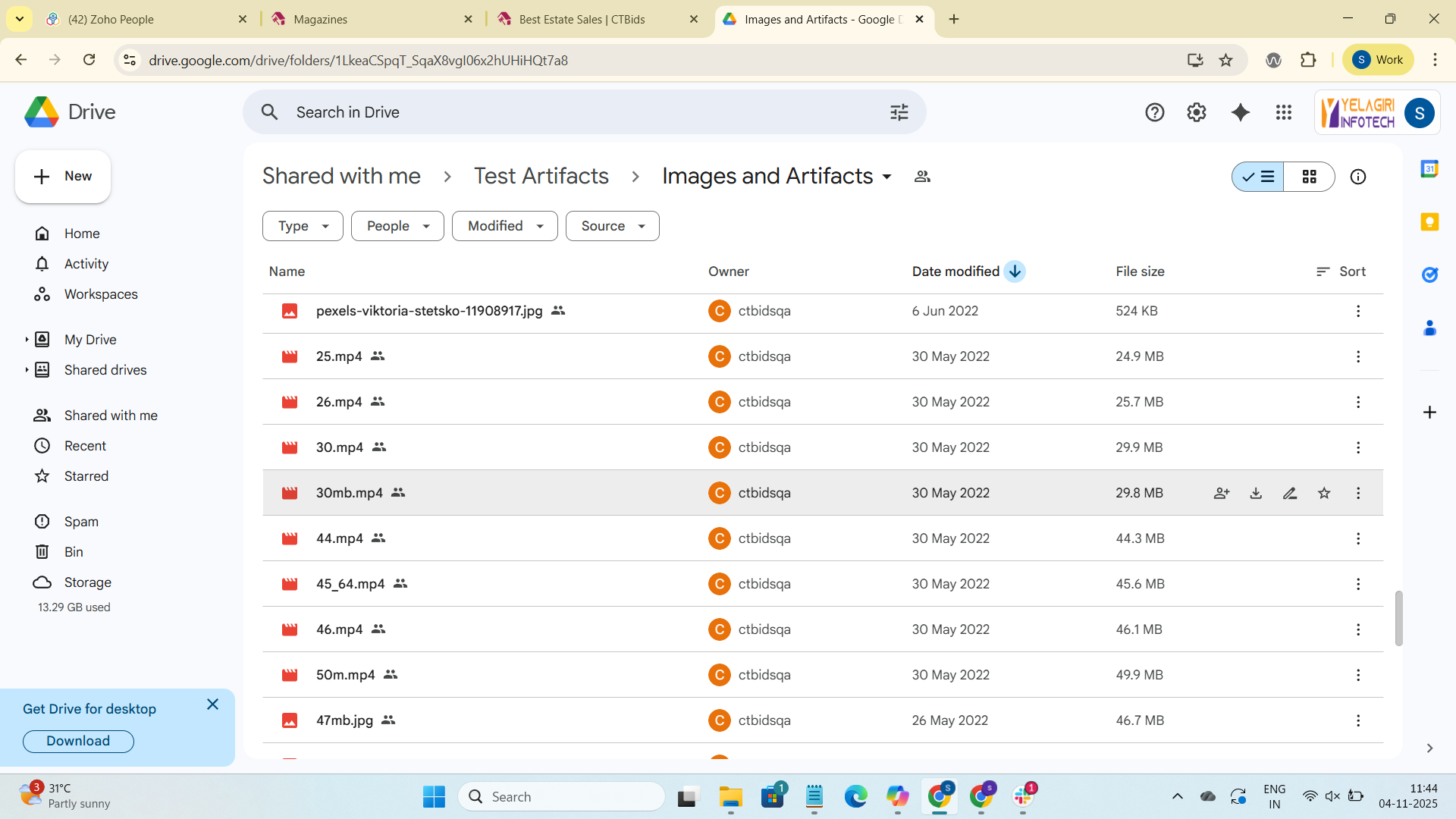Show folder details info panel
This screenshot has width=1456, height=819.
click(x=1358, y=177)
